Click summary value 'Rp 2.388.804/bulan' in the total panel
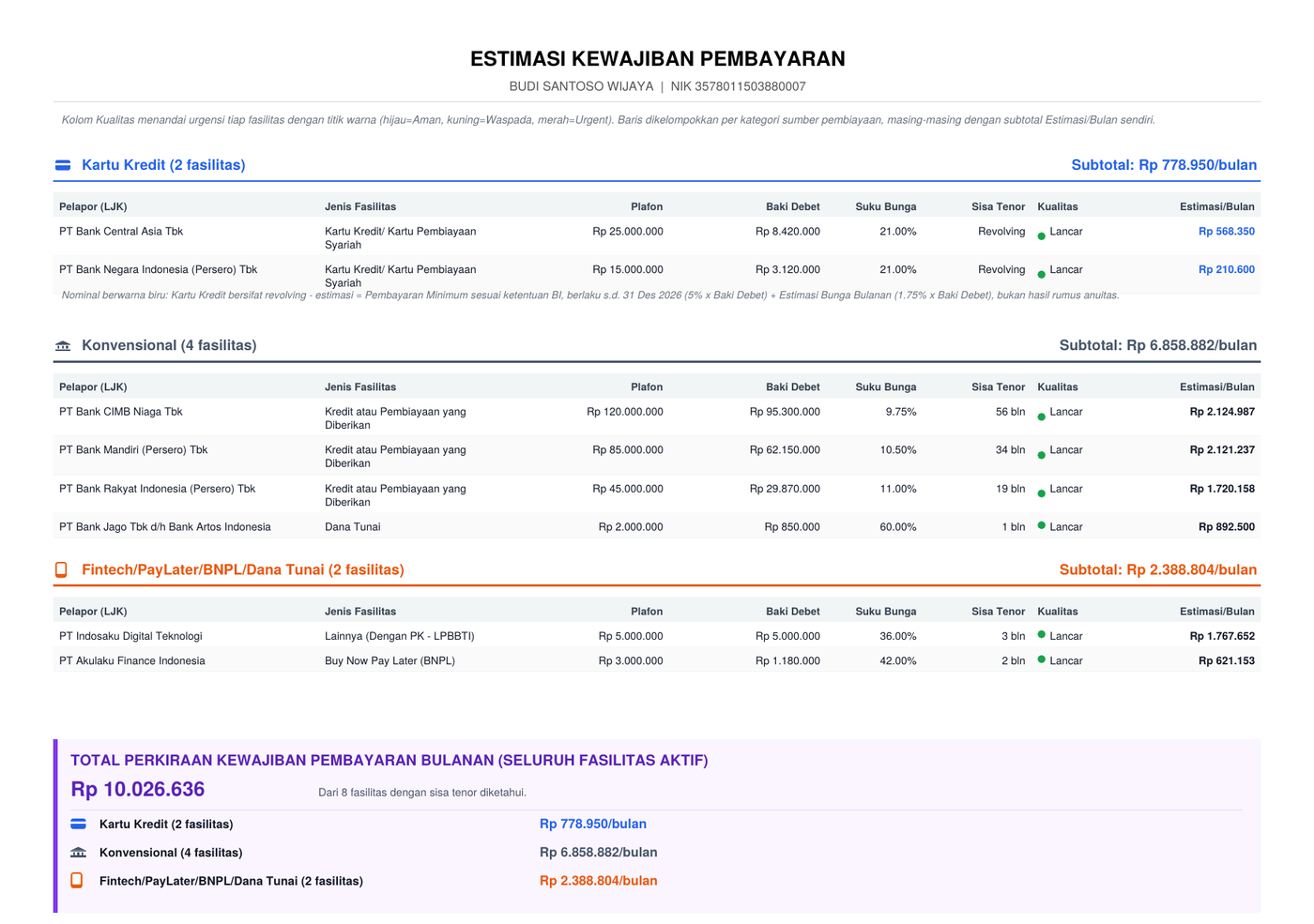The width and height of the screenshot is (1314, 924). tap(599, 881)
